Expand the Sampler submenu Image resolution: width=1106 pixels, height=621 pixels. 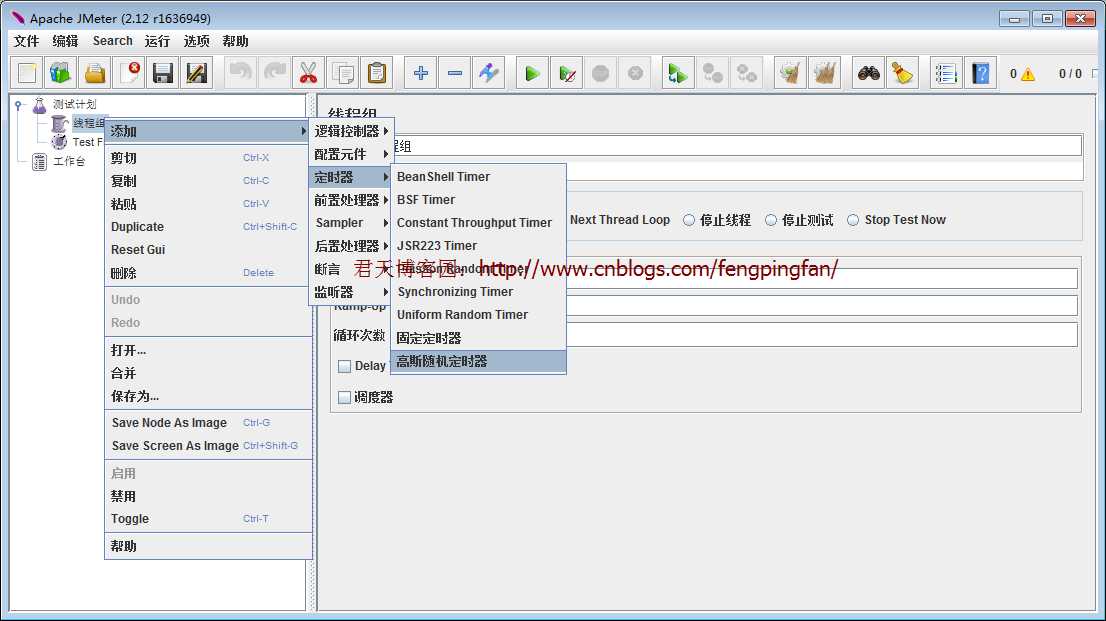[351, 223]
